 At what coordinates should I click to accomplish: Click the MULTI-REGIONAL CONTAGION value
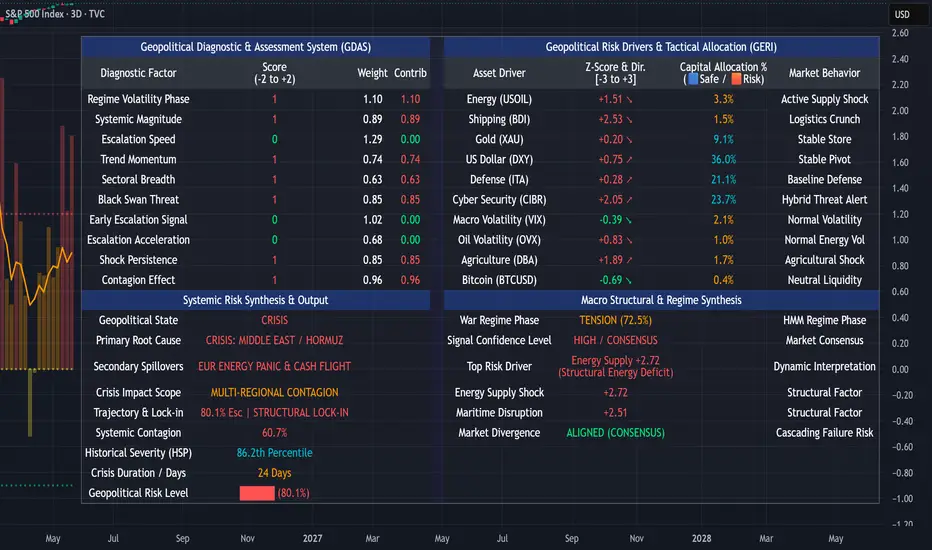[x=274, y=393]
